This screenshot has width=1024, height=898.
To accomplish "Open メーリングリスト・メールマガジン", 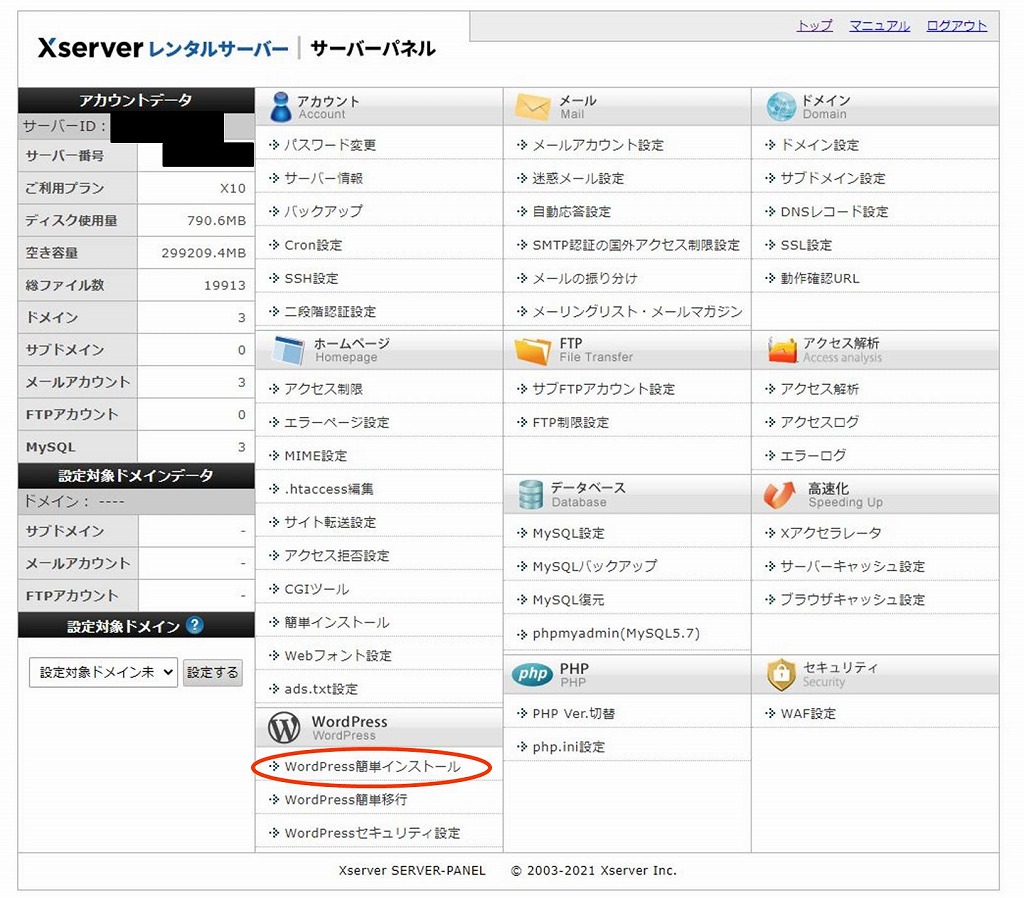I will 637,312.
